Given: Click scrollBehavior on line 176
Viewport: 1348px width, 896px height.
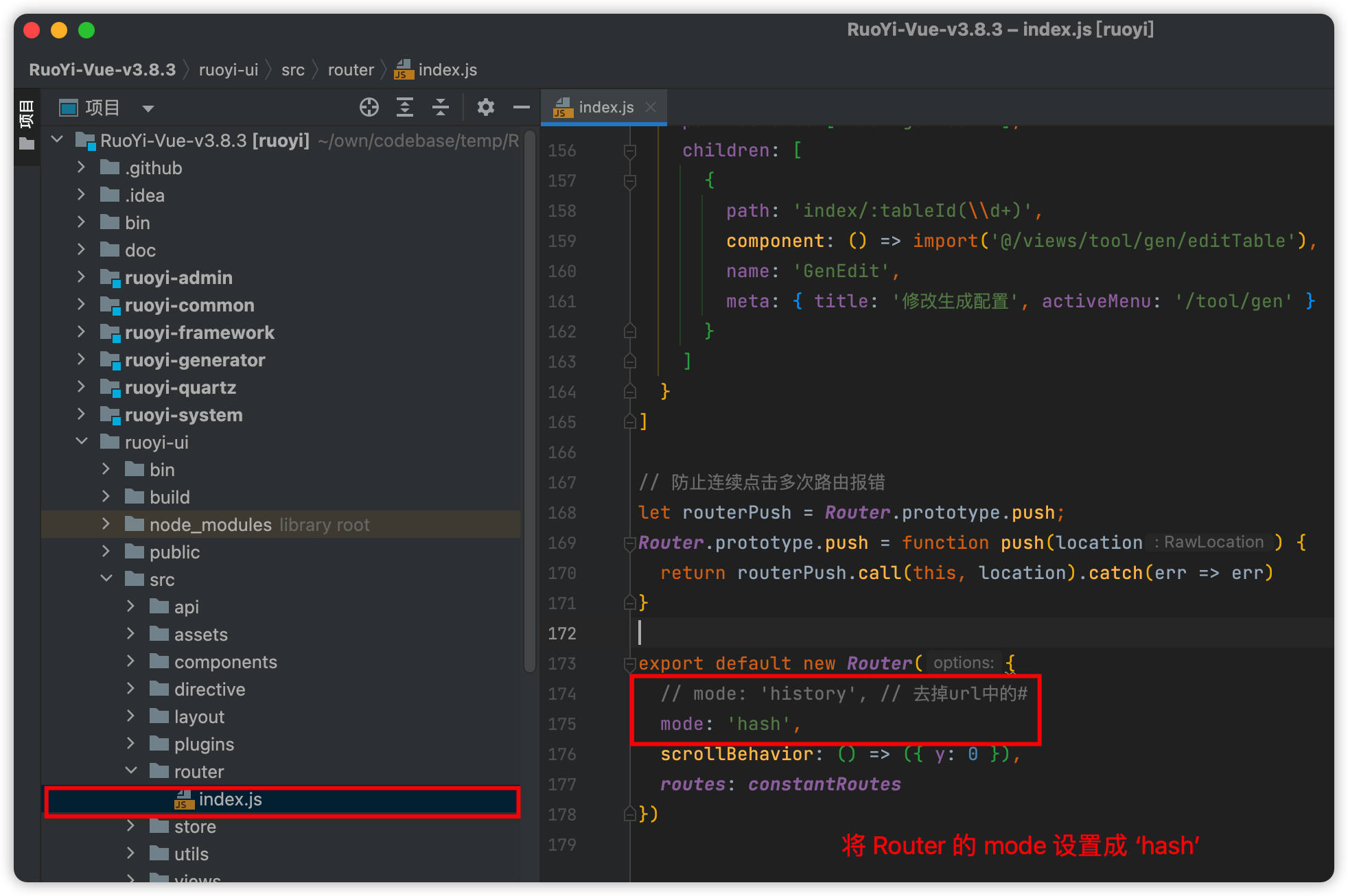Looking at the screenshot, I should 736,754.
